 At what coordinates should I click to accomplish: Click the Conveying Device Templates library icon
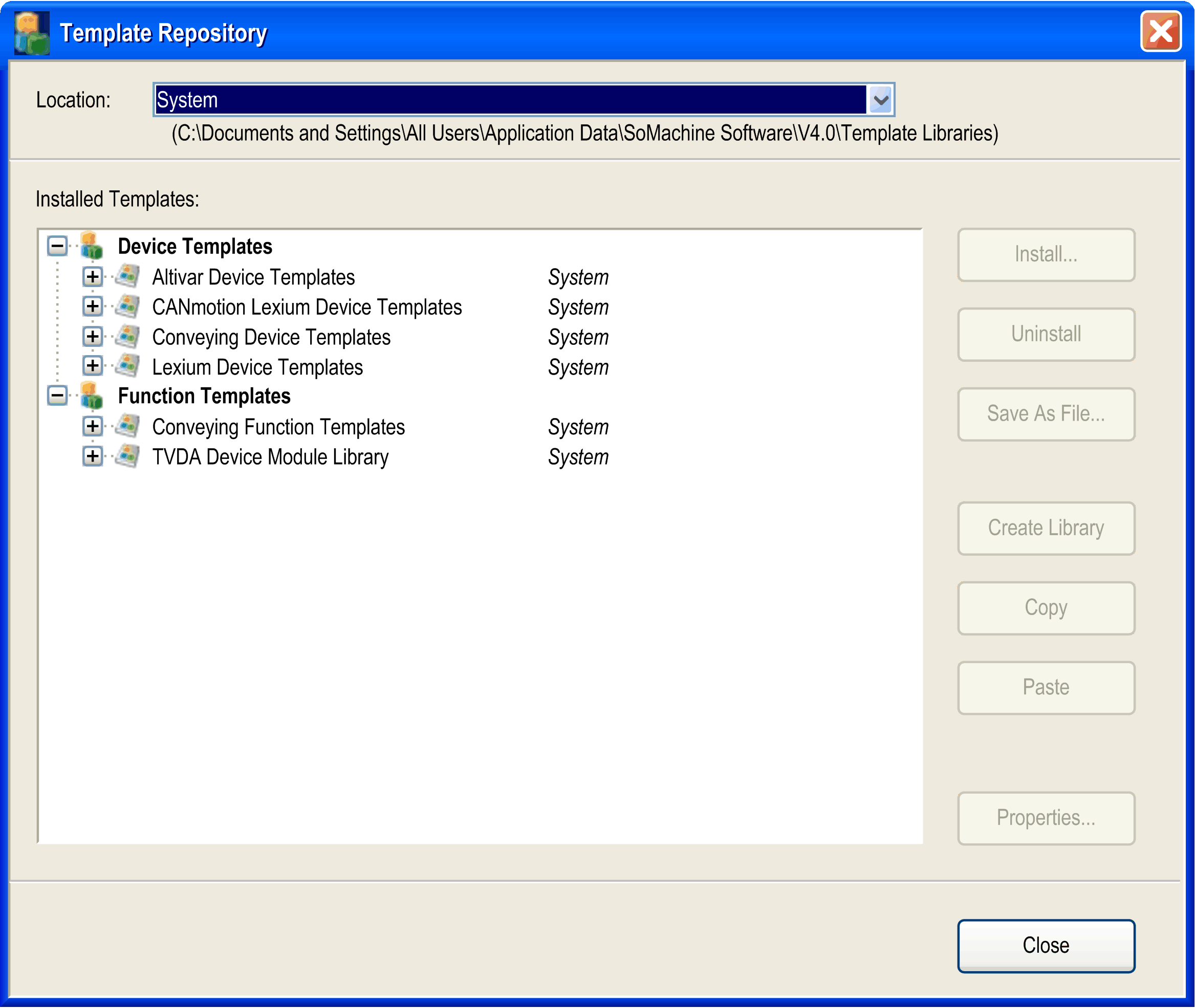127,337
